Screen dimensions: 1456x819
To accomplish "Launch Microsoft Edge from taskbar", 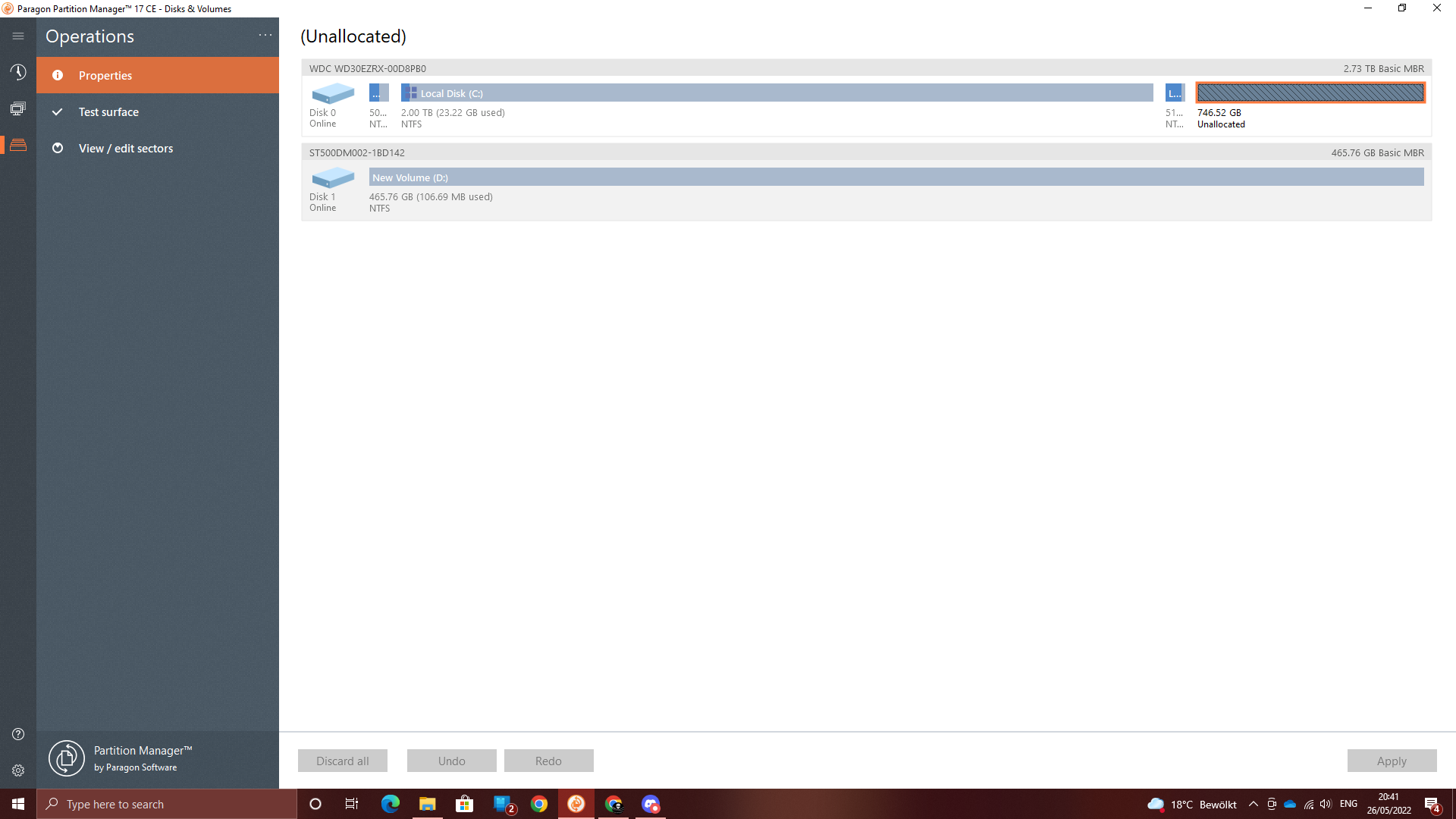I will (391, 804).
